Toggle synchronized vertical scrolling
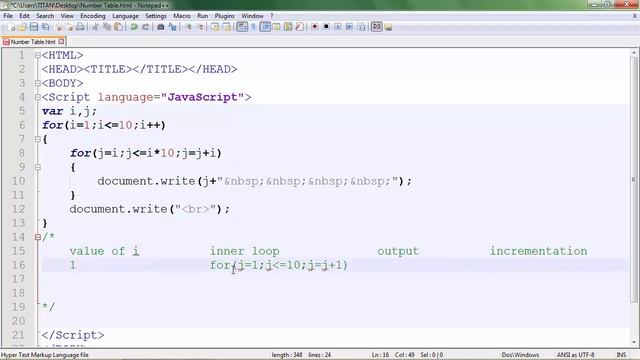 pyautogui.click(x=215, y=27)
